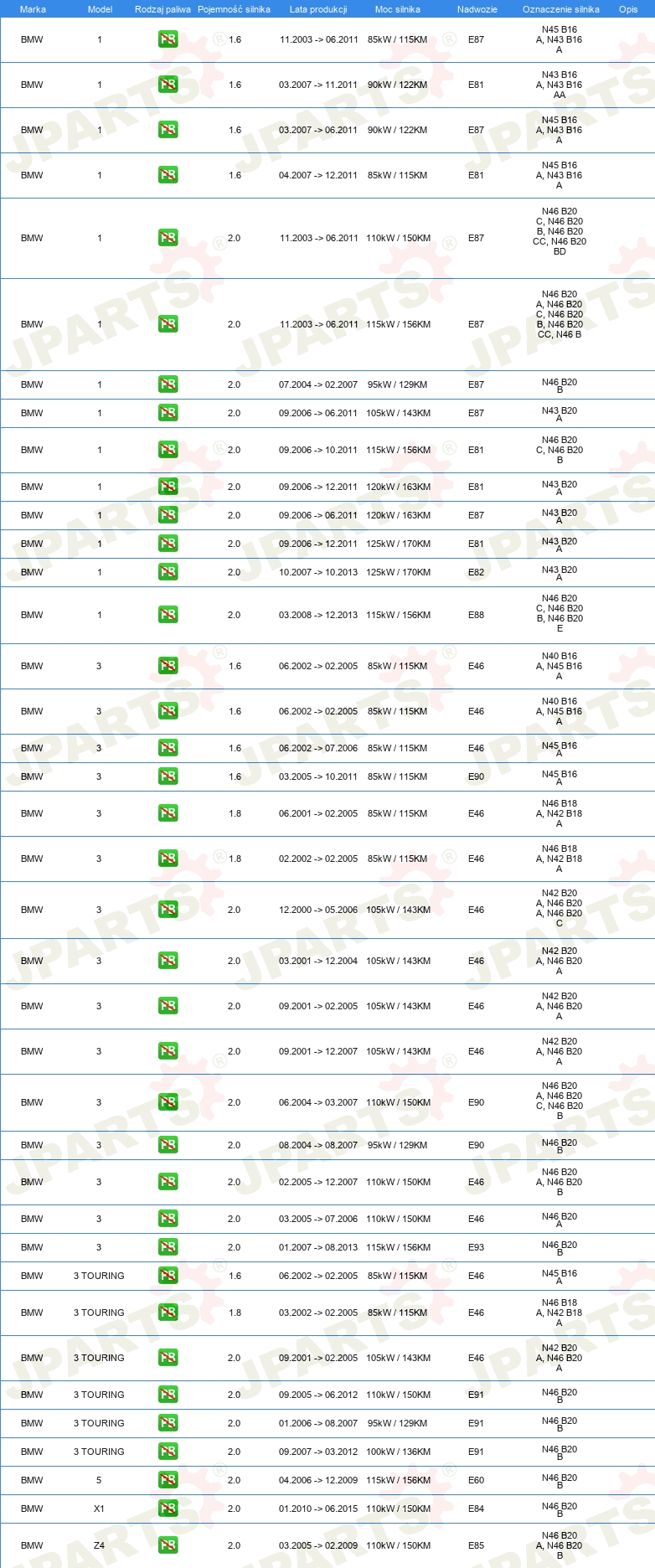
Task: Select the X1 model cell
Action: 99,1509
